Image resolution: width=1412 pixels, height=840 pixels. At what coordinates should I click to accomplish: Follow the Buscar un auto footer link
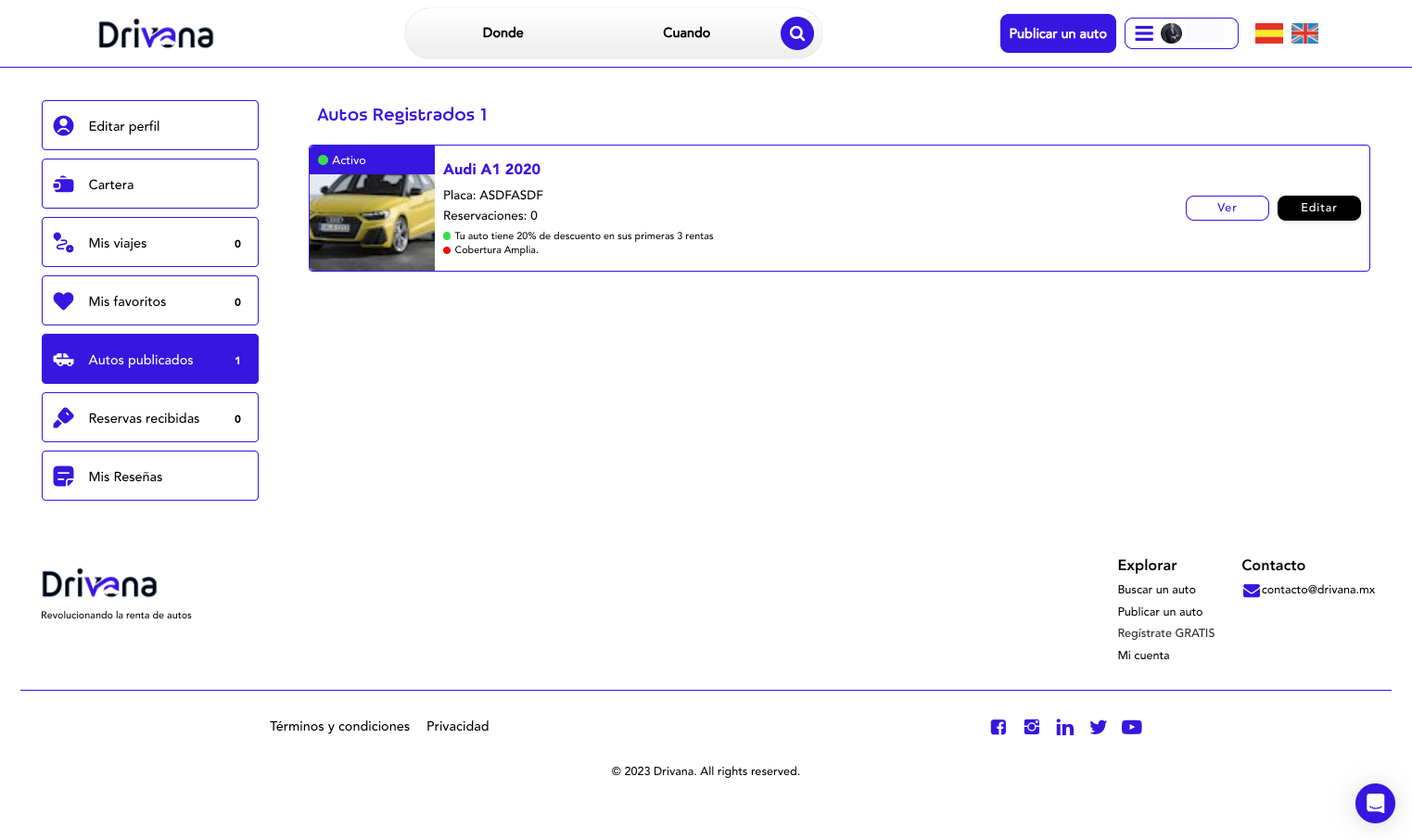[x=1156, y=590]
